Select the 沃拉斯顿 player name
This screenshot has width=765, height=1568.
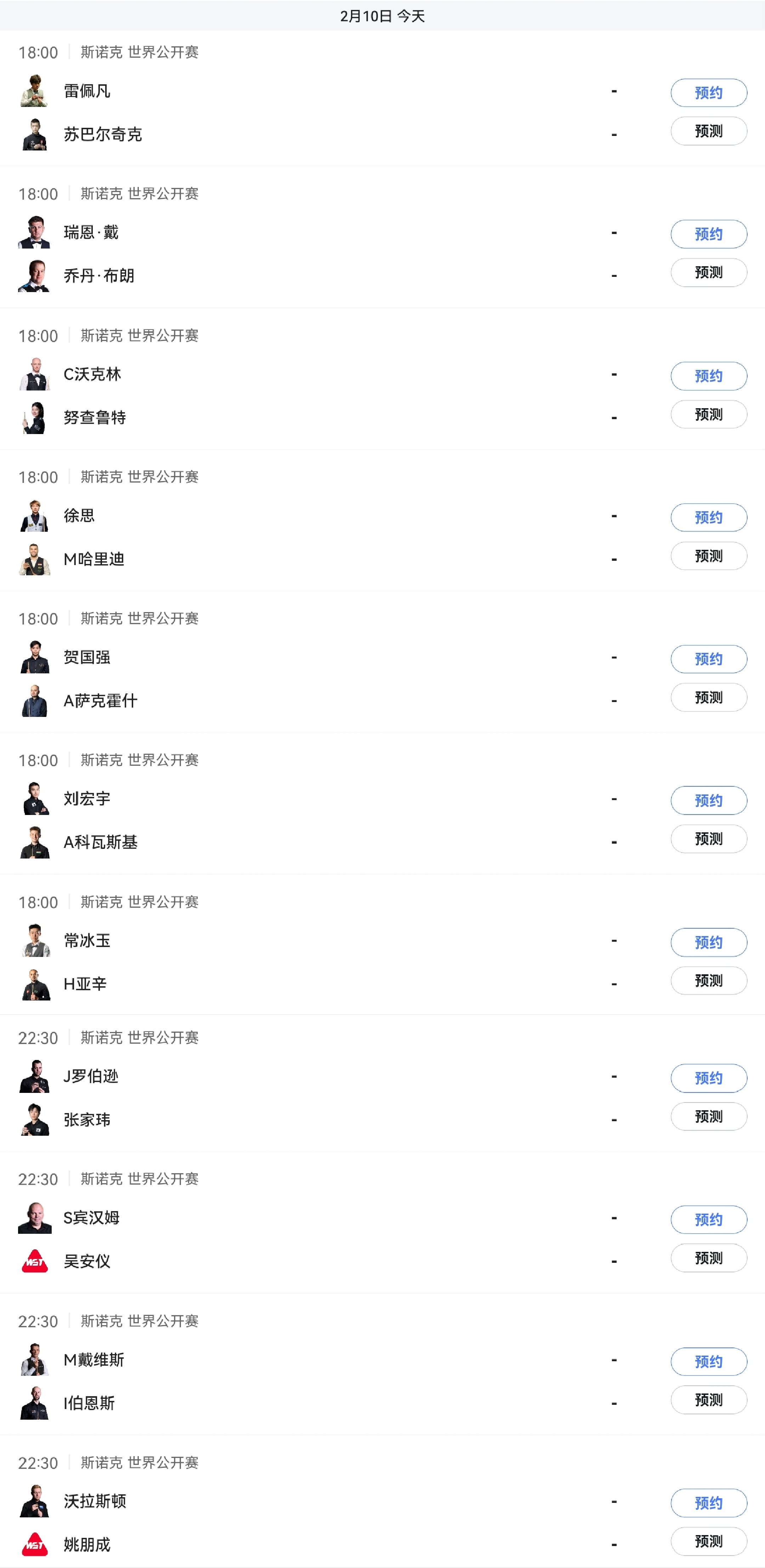click(95, 1501)
